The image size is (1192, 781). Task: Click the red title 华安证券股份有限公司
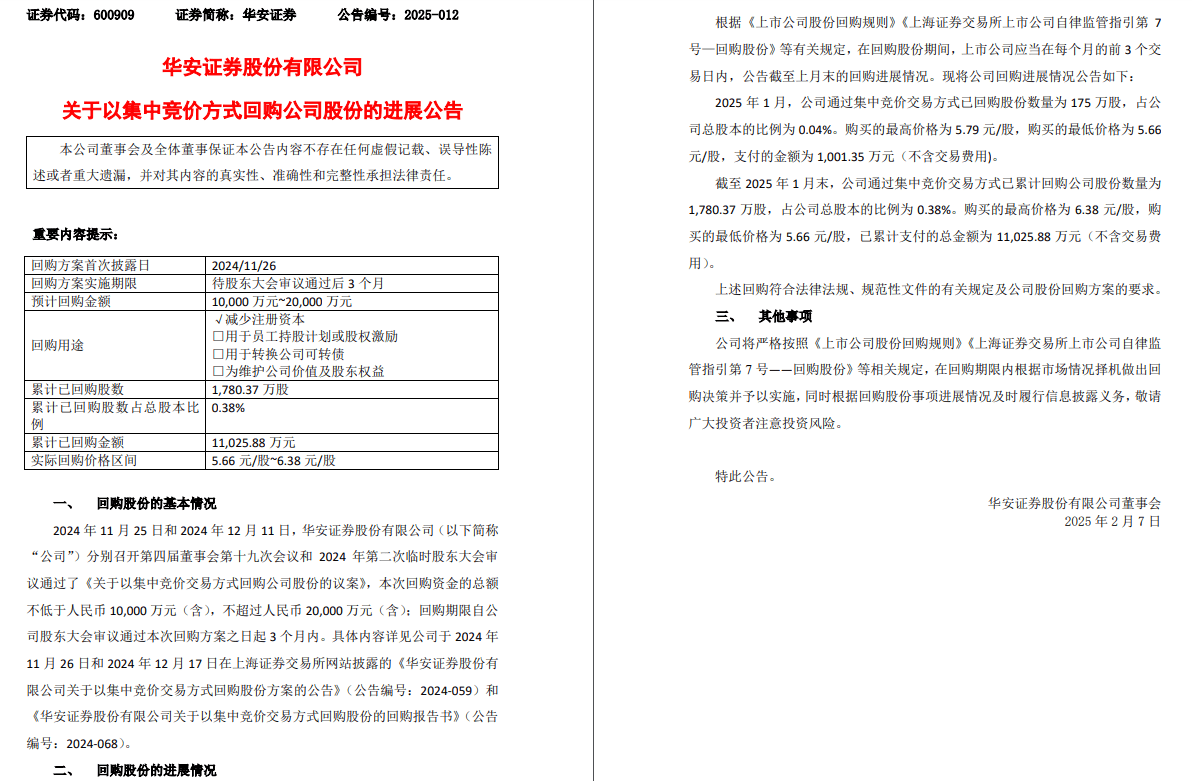(x=262, y=68)
